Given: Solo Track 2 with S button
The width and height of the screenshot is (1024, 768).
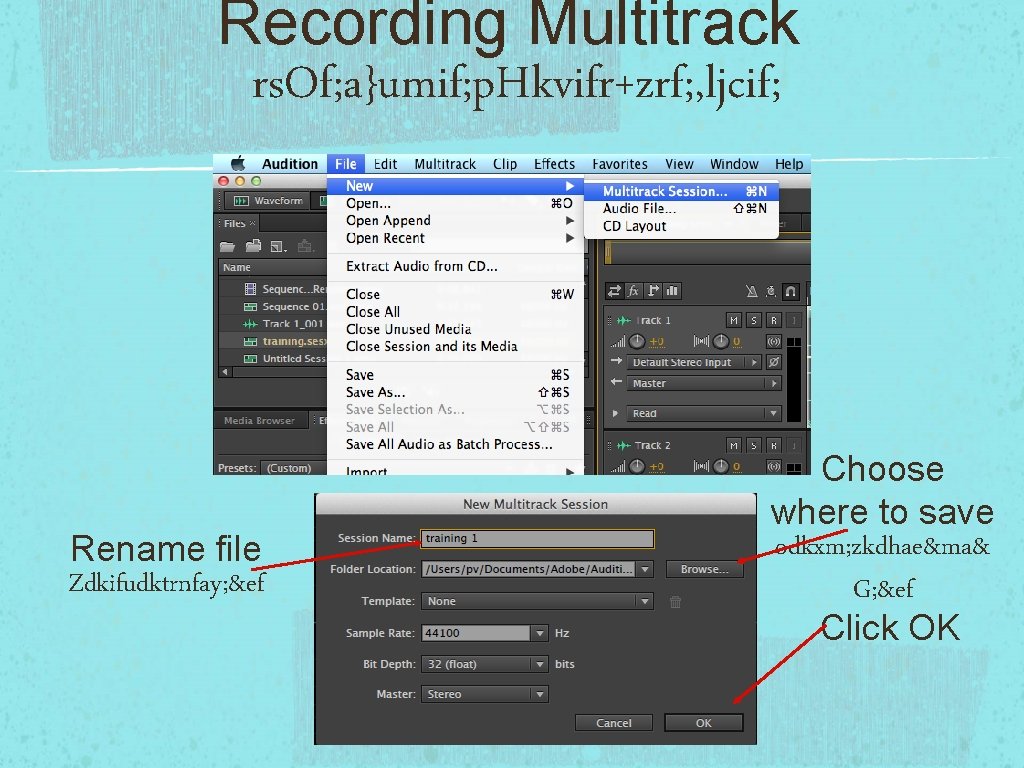Looking at the screenshot, I should [x=754, y=445].
